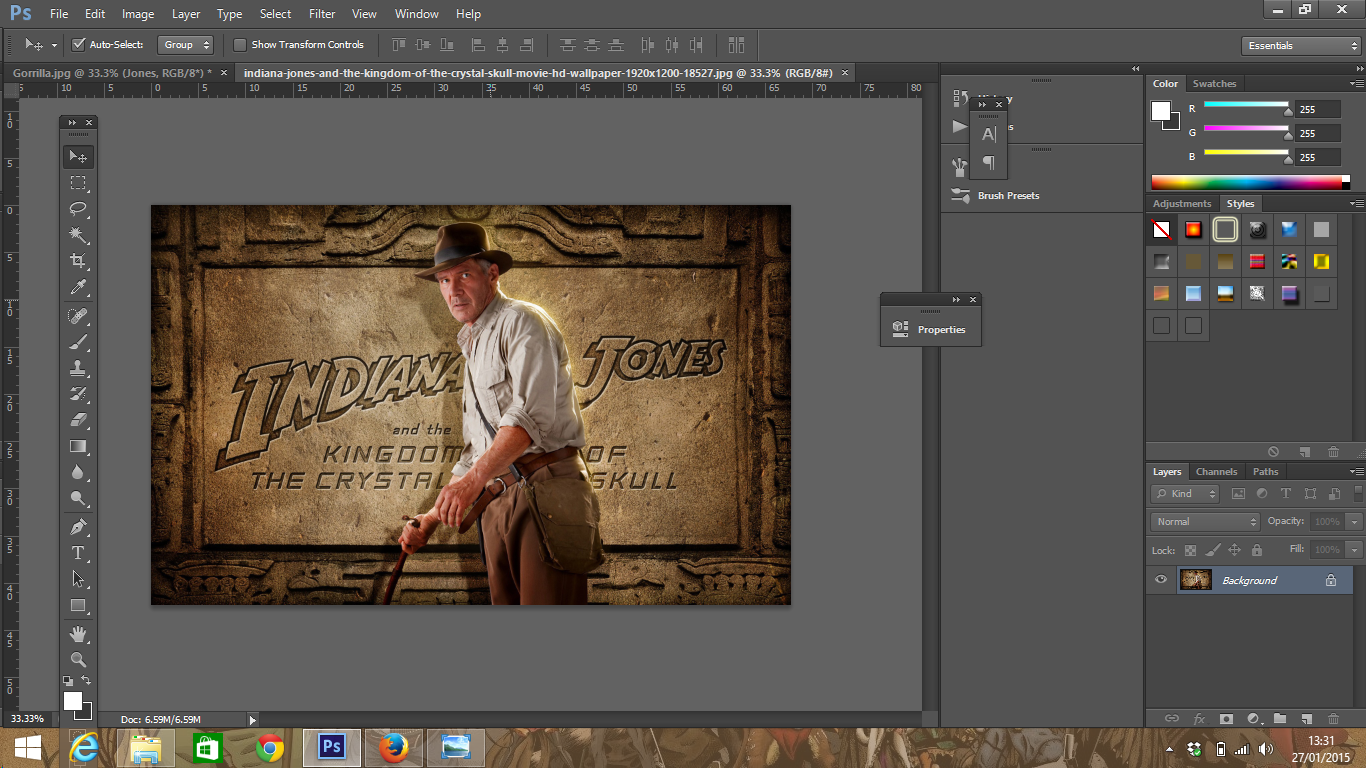Select the Eyedropper tool
Screen dimensions: 1366x768
pyautogui.click(x=78, y=288)
